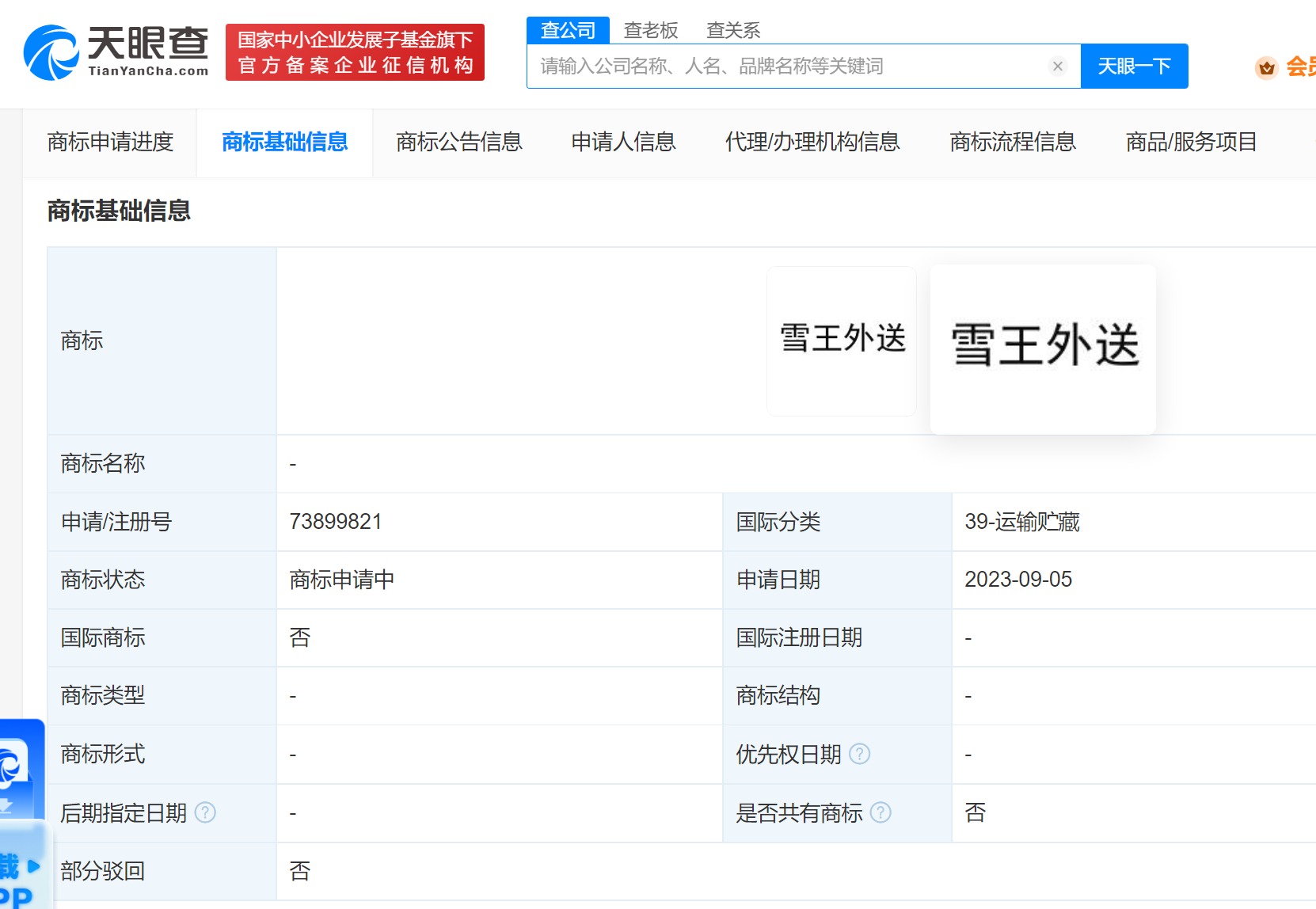Click the 商标形式 label cell
1316x909 pixels.
(x=162, y=755)
